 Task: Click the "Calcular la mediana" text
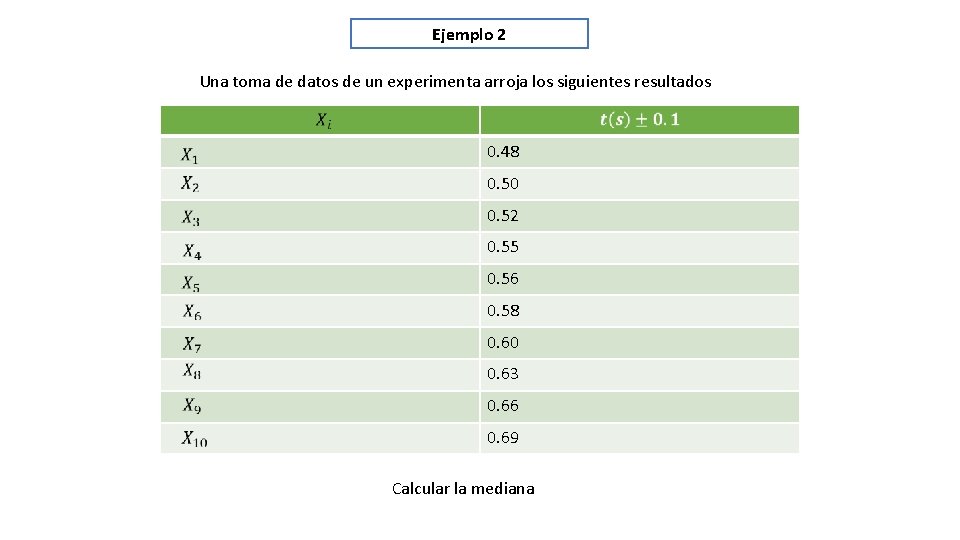463,489
